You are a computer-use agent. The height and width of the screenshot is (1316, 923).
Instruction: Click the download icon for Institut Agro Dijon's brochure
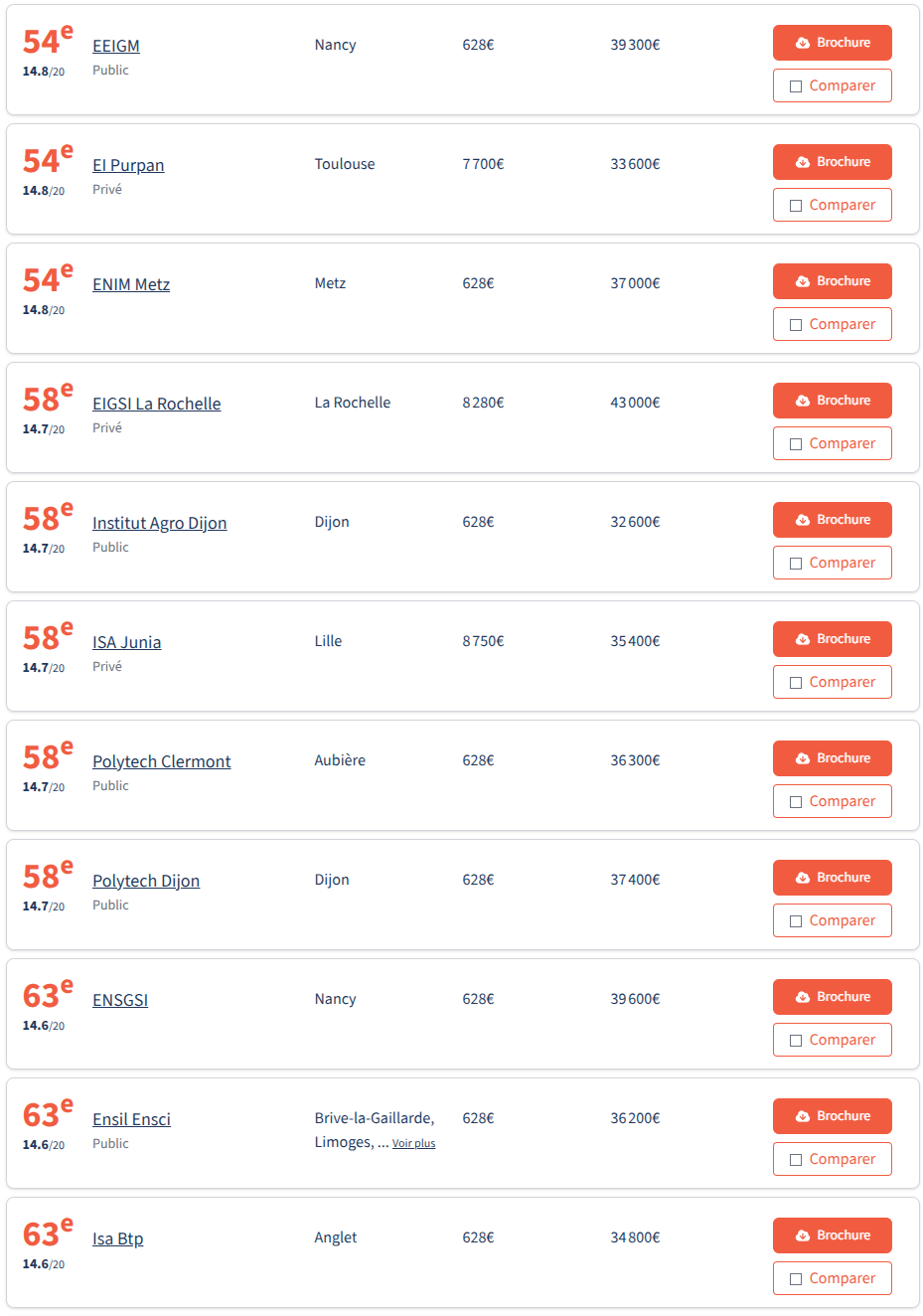point(803,520)
